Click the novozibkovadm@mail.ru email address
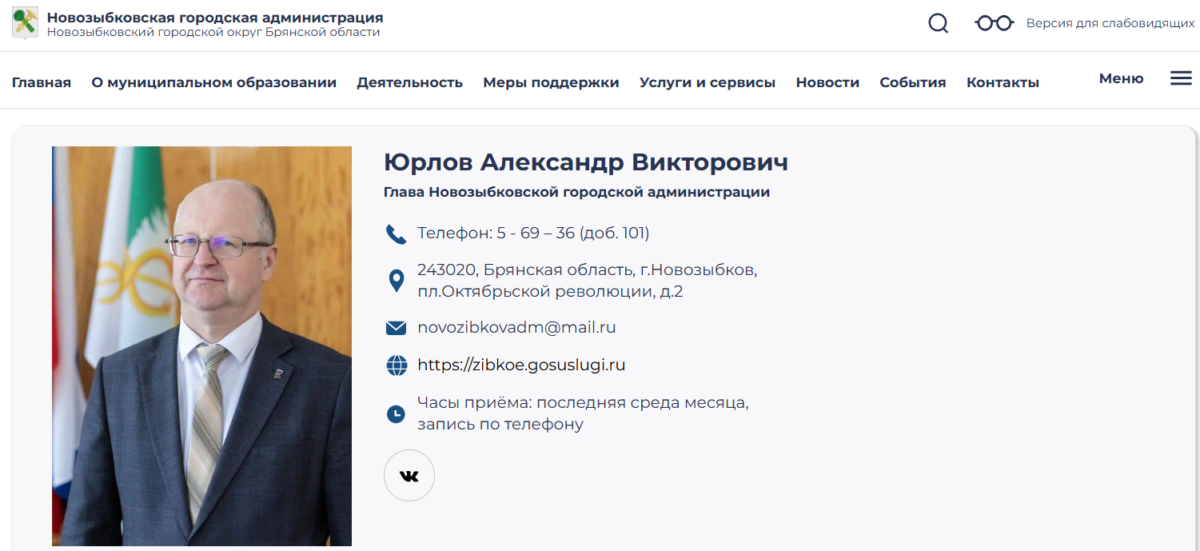This screenshot has height=551, width=1200. pos(516,327)
